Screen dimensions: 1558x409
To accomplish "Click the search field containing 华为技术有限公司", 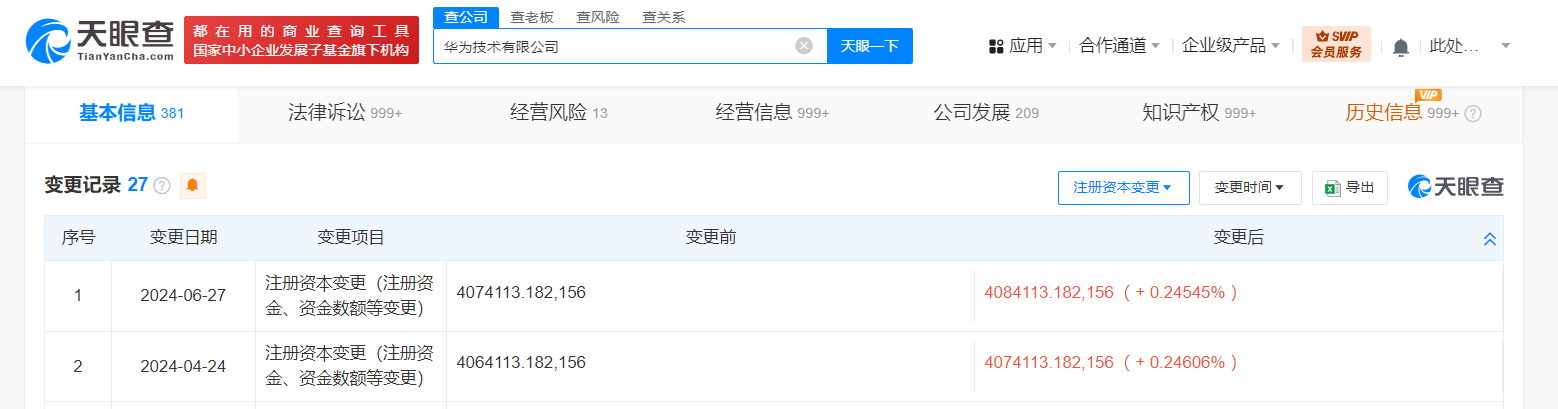I will [x=610, y=46].
